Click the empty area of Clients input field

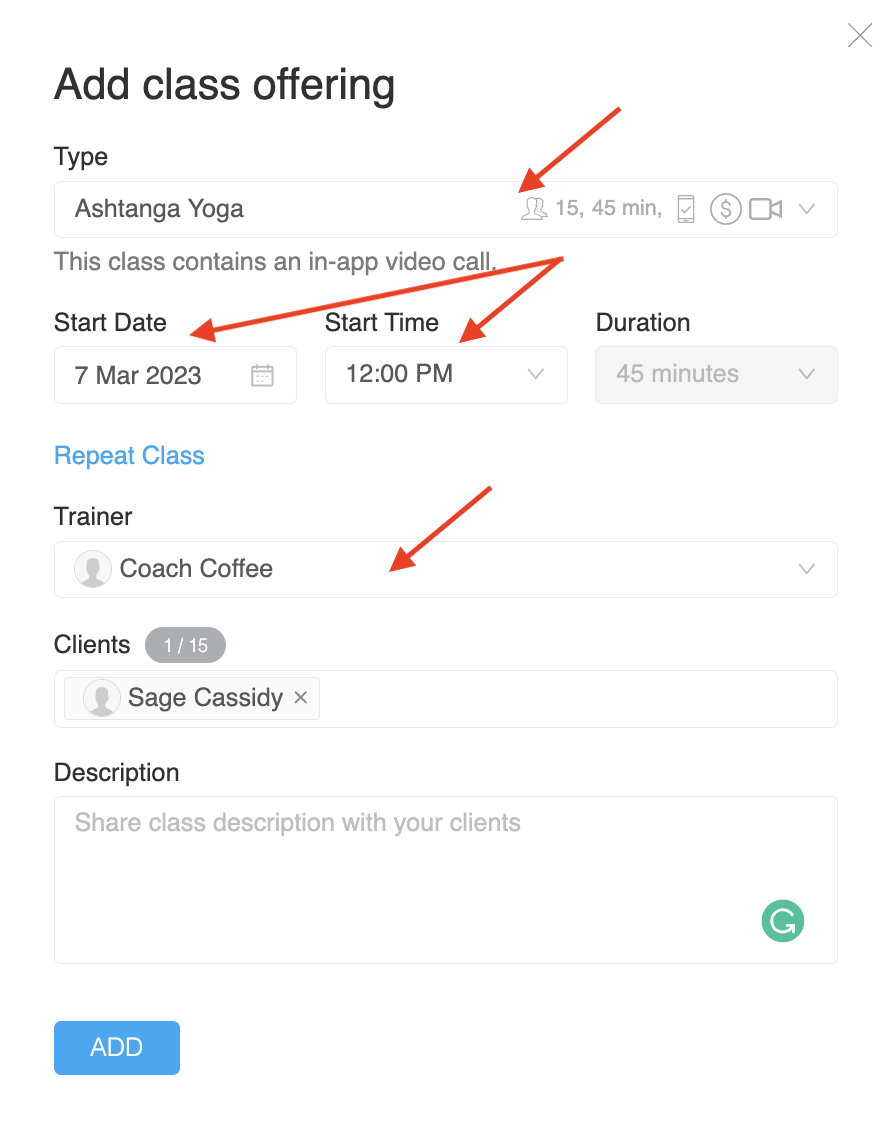tap(576, 699)
